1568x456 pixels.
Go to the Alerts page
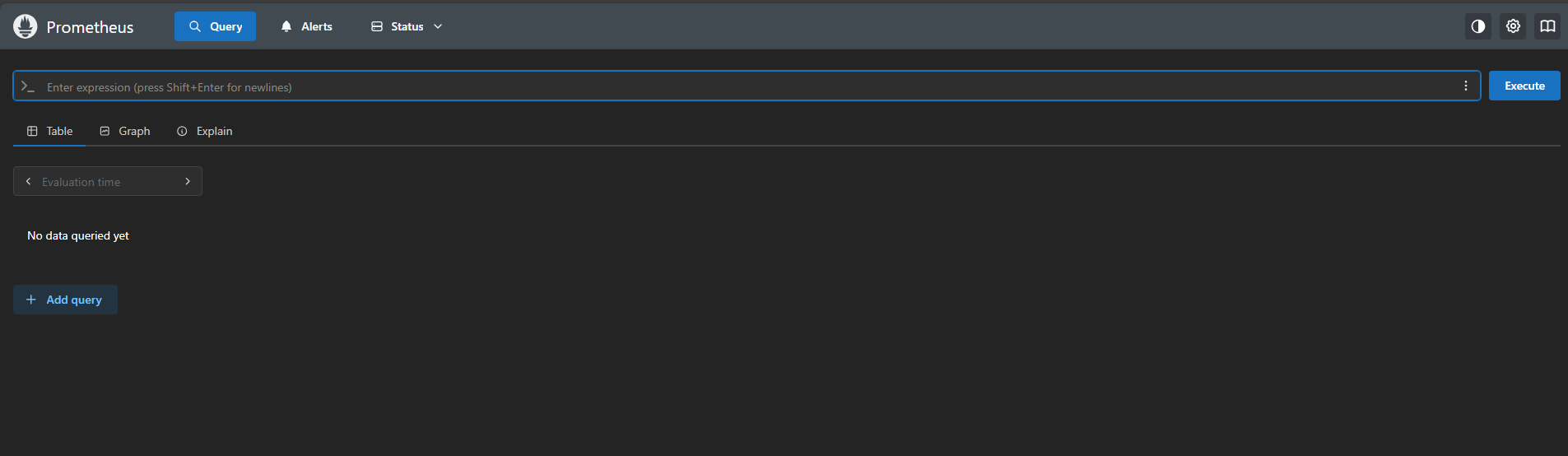pos(307,26)
